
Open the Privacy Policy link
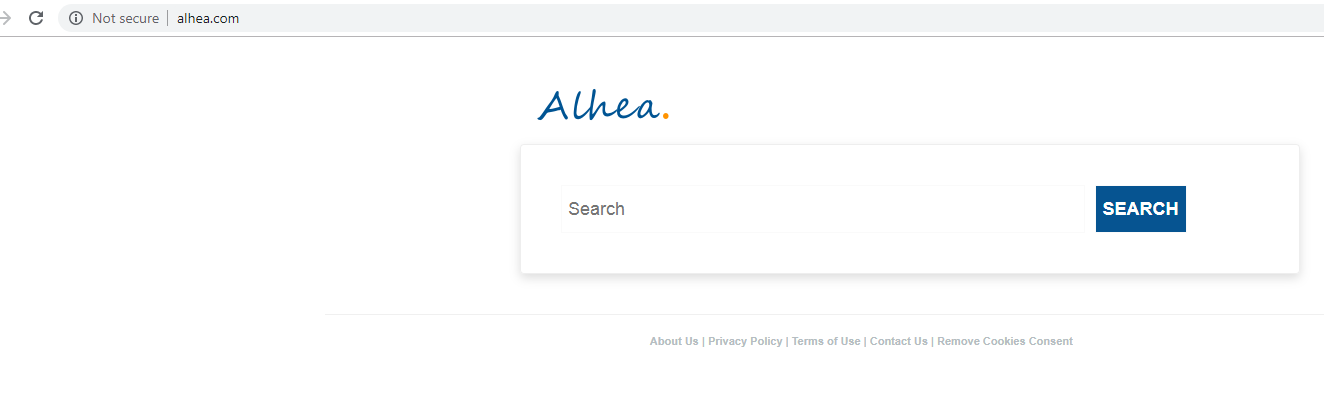pos(745,341)
